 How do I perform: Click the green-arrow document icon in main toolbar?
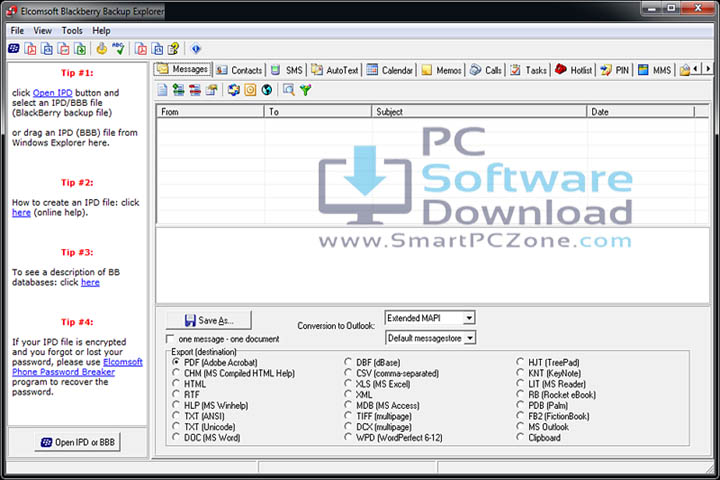[x=80, y=48]
